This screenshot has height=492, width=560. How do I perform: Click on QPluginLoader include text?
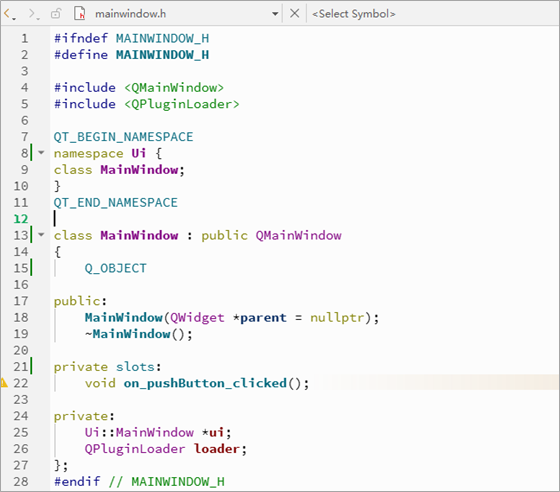[x=182, y=104]
